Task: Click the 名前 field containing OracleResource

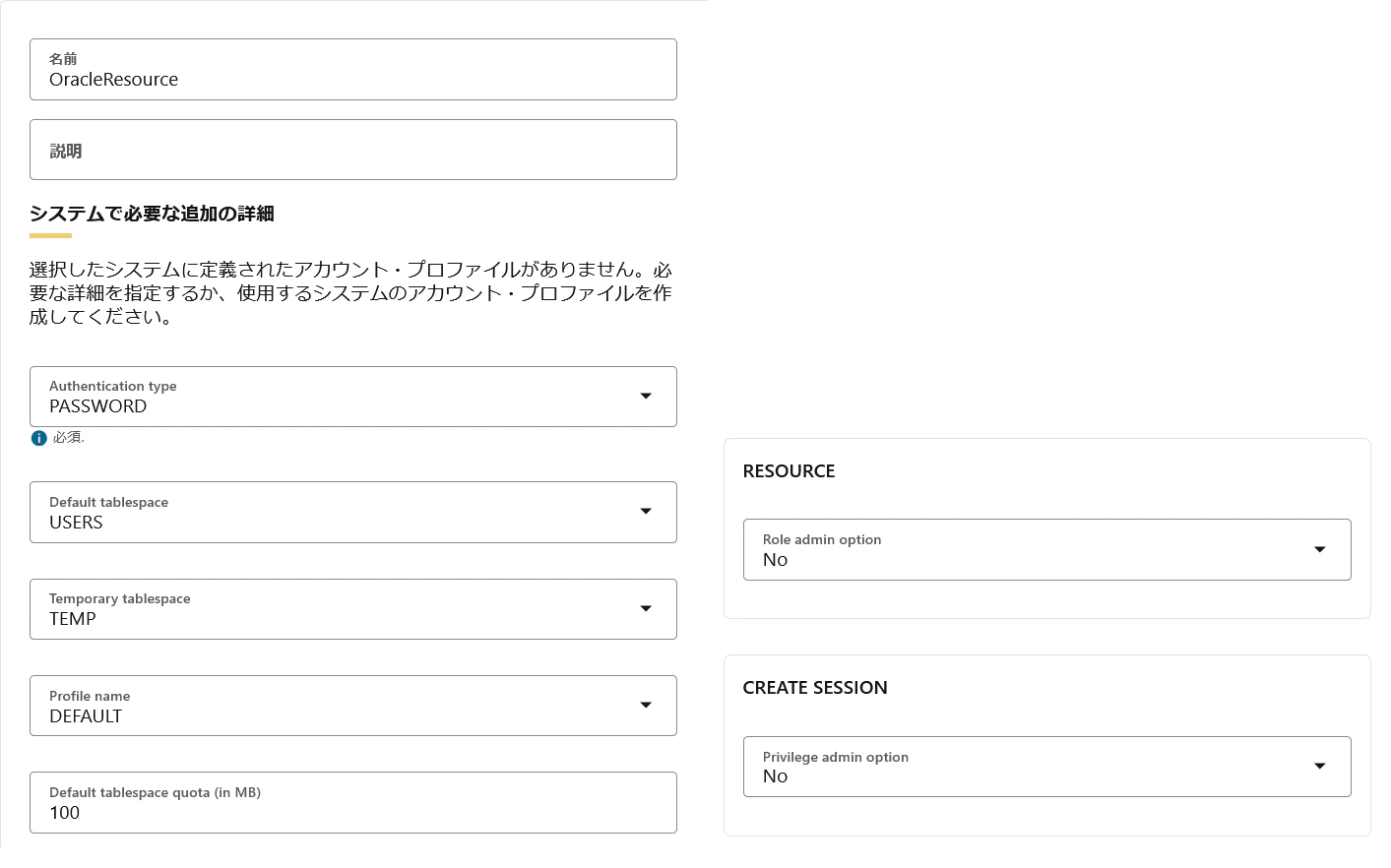Action: tap(353, 70)
